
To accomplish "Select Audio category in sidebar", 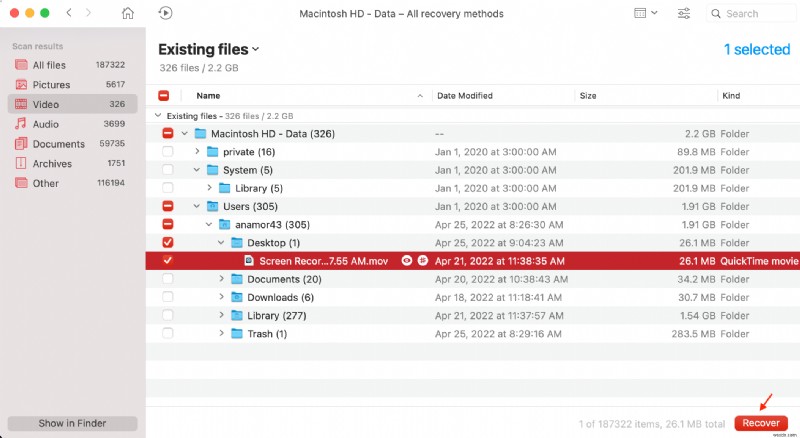I will pos(72,124).
